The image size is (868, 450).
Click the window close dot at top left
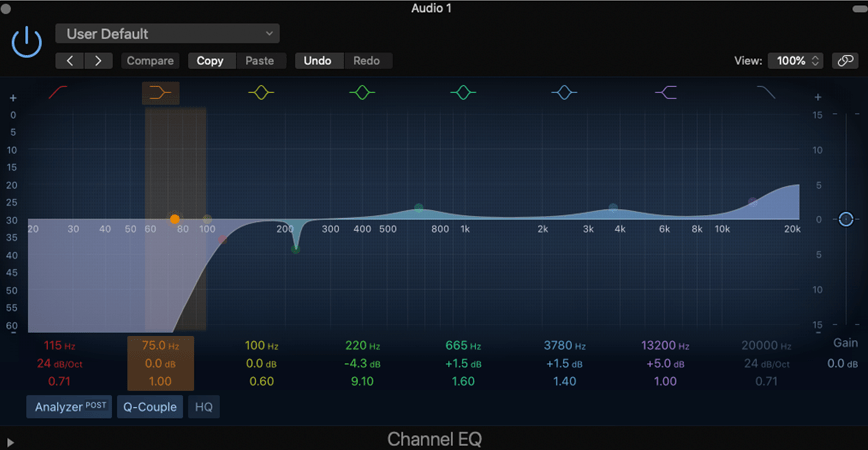[x=6, y=8]
